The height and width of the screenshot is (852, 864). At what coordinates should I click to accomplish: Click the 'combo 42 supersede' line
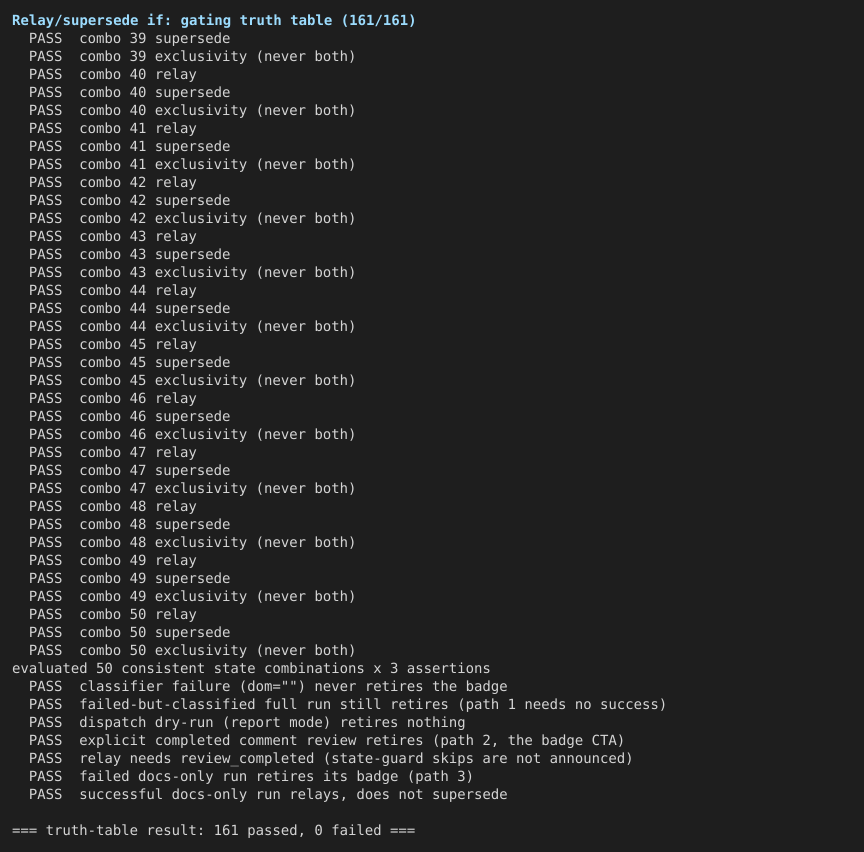(x=129, y=201)
